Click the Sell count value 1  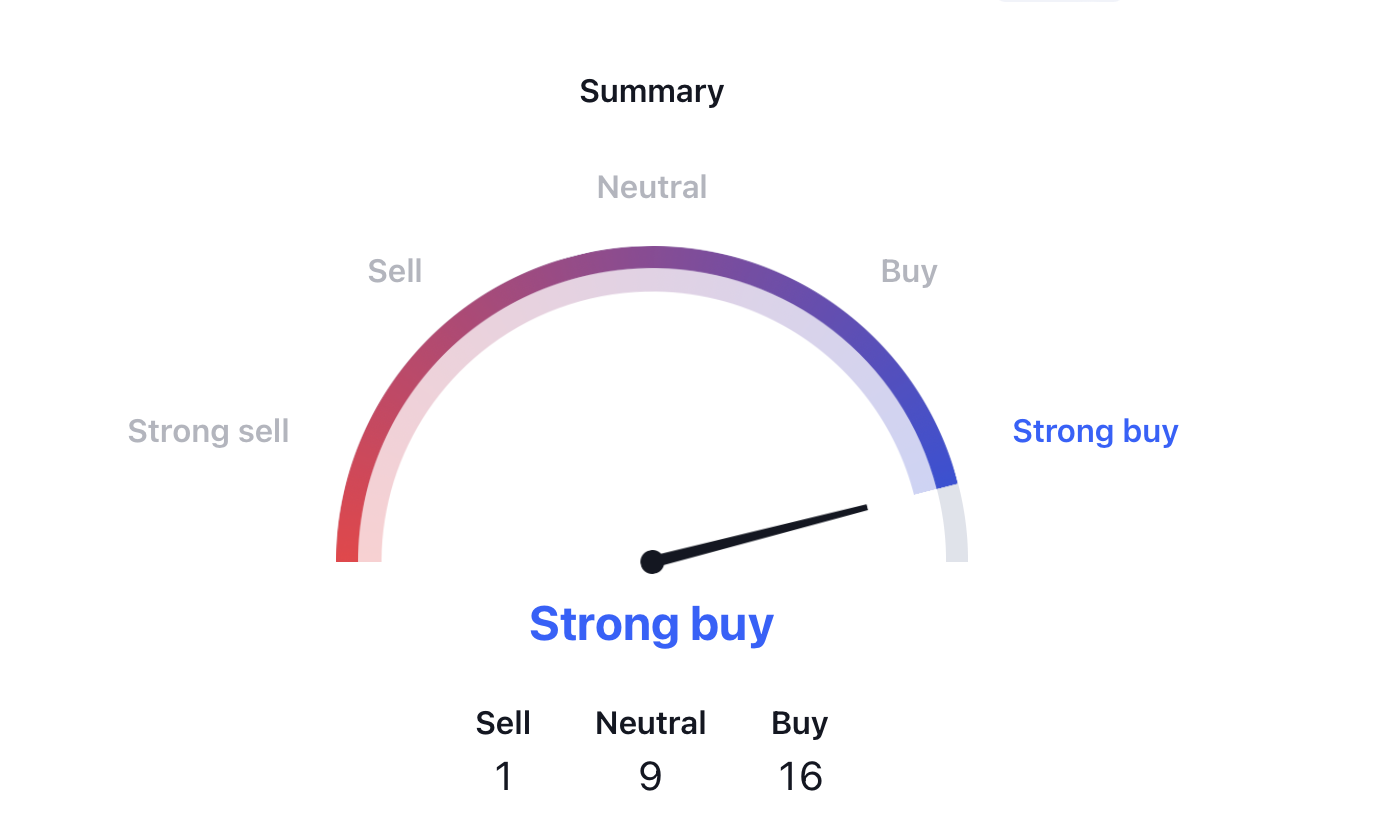(504, 777)
